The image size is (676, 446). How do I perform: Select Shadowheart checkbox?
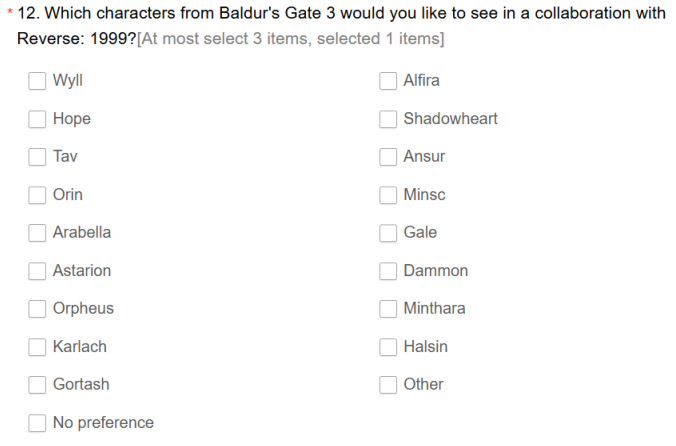pos(388,119)
